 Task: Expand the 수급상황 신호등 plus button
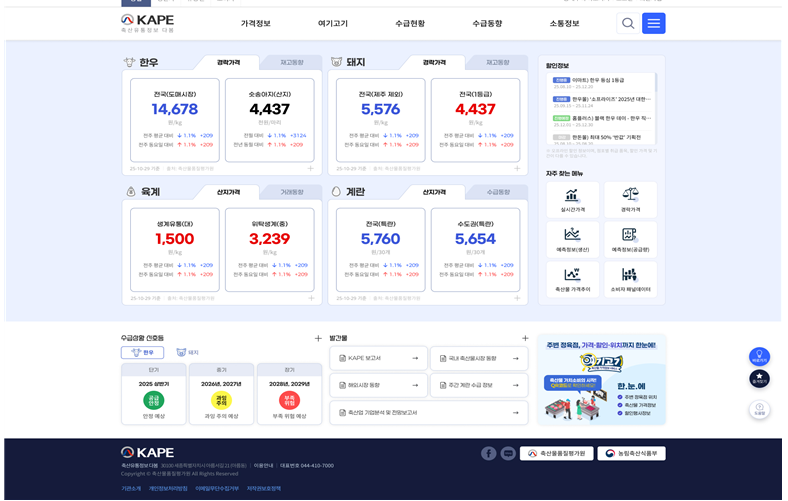[318, 339]
